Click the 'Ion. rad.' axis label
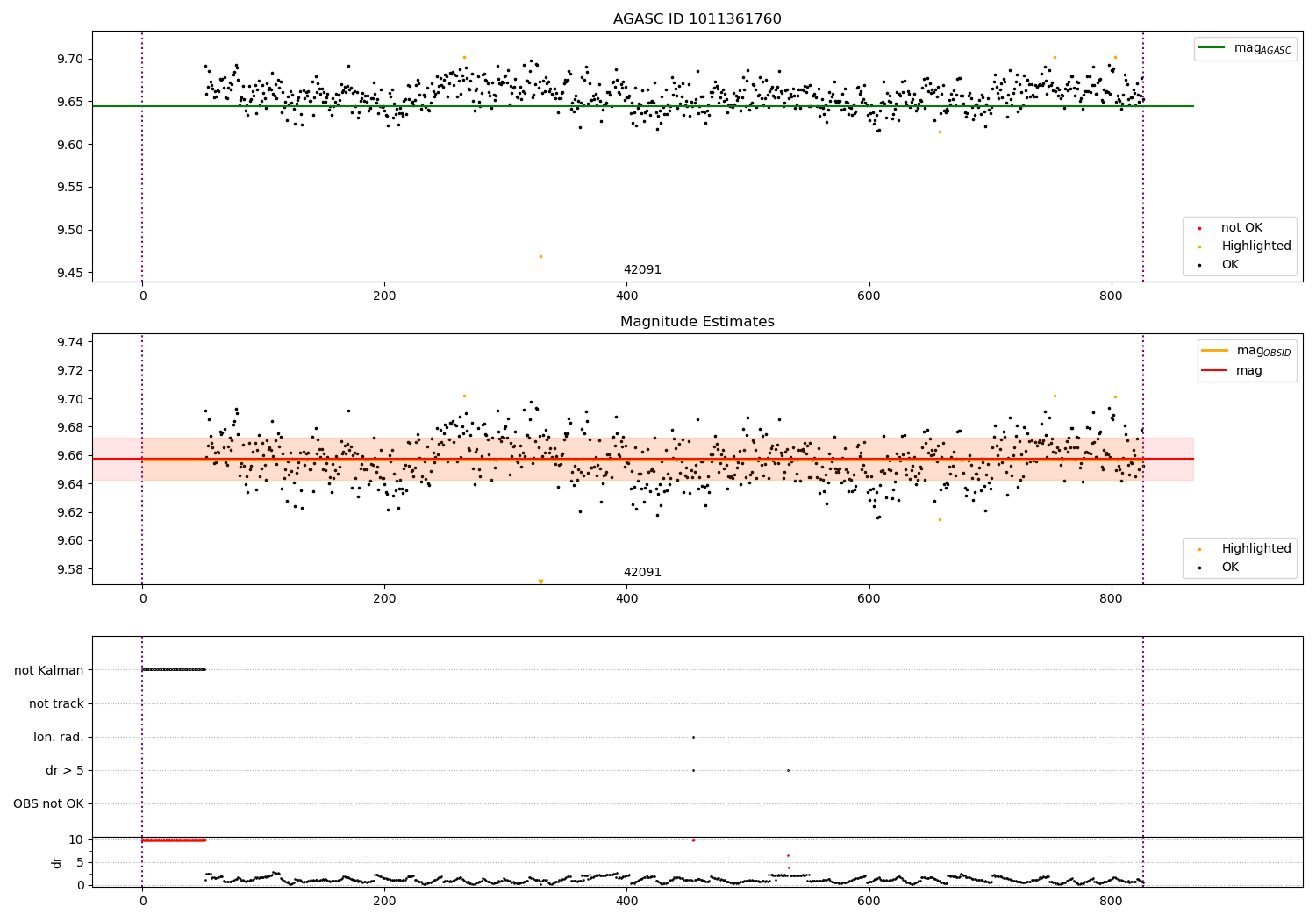The image size is (1316, 921). 59,737
